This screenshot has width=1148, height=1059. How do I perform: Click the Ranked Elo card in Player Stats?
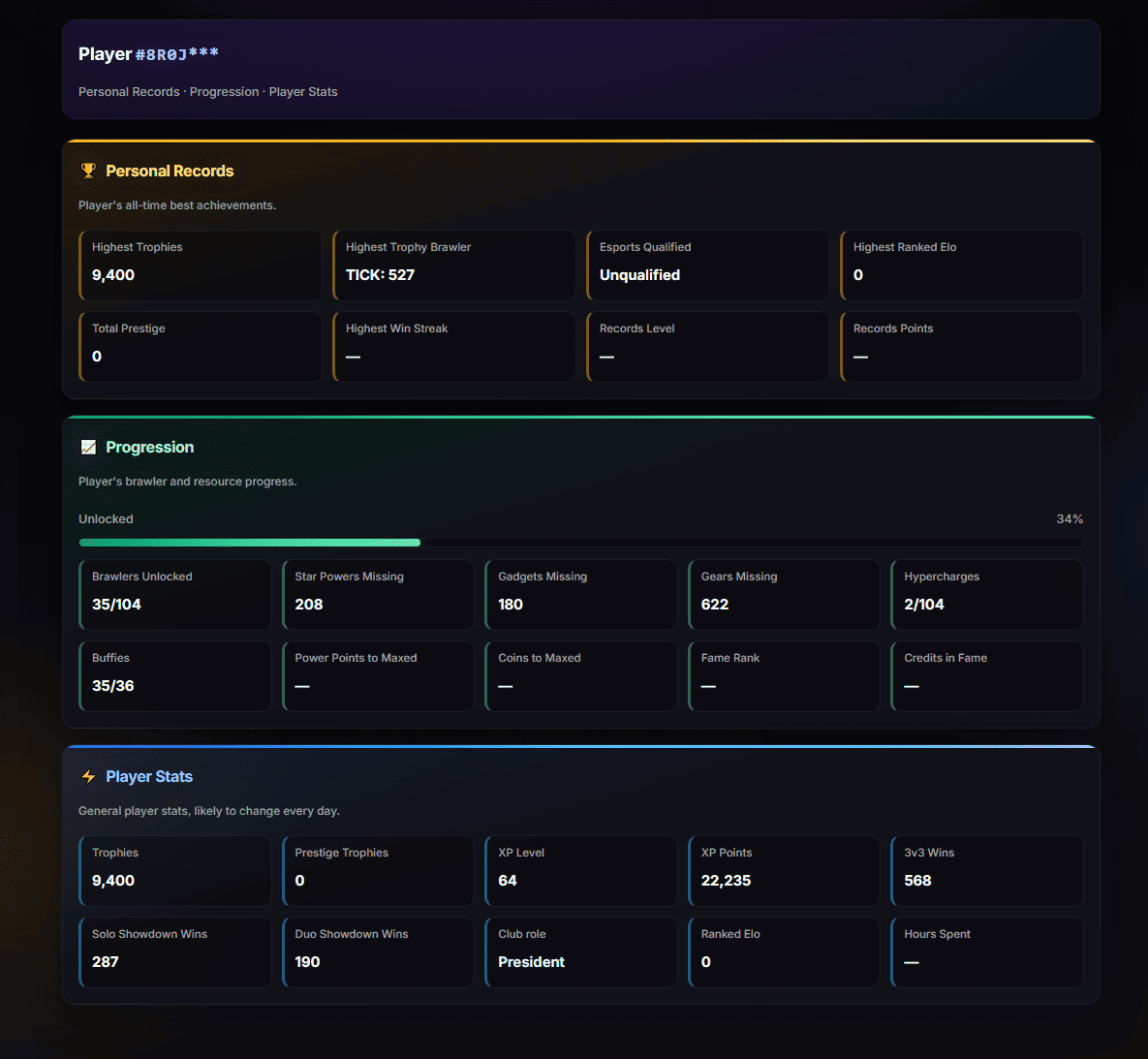pyautogui.click(x=784, y=952)
